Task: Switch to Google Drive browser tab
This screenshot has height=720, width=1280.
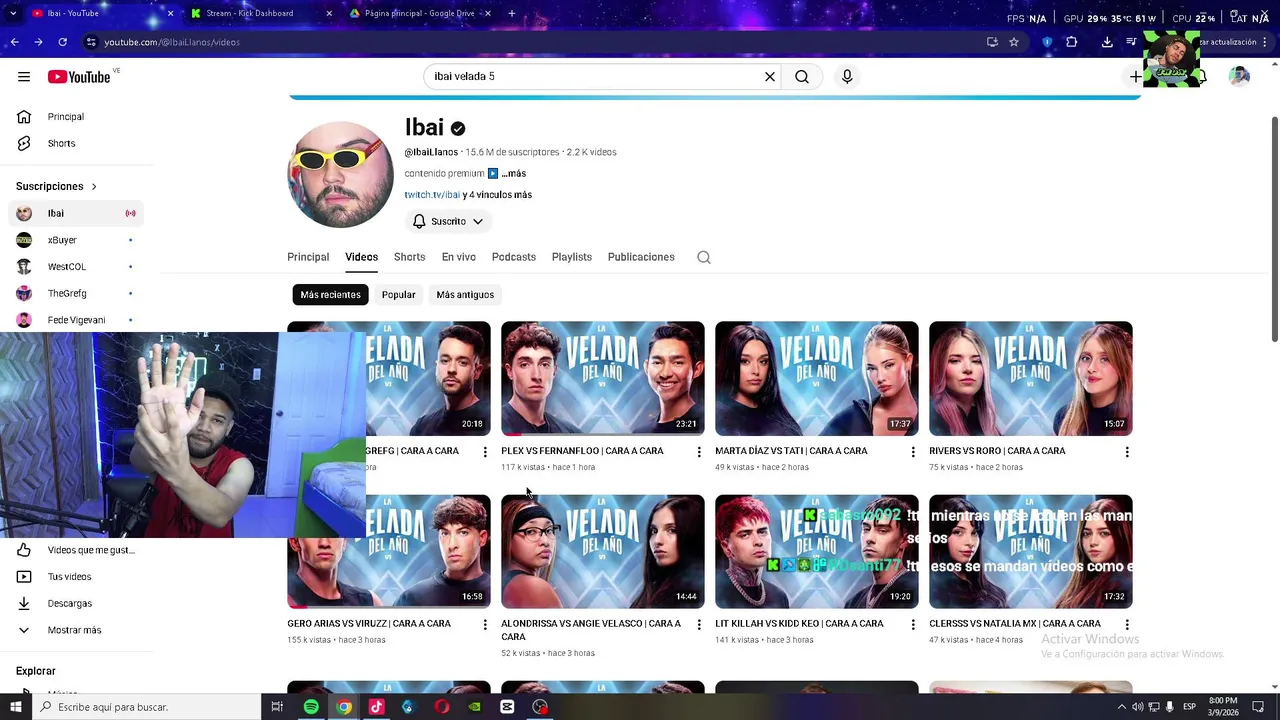Action: pyautogui.click(x=420, y=13)
